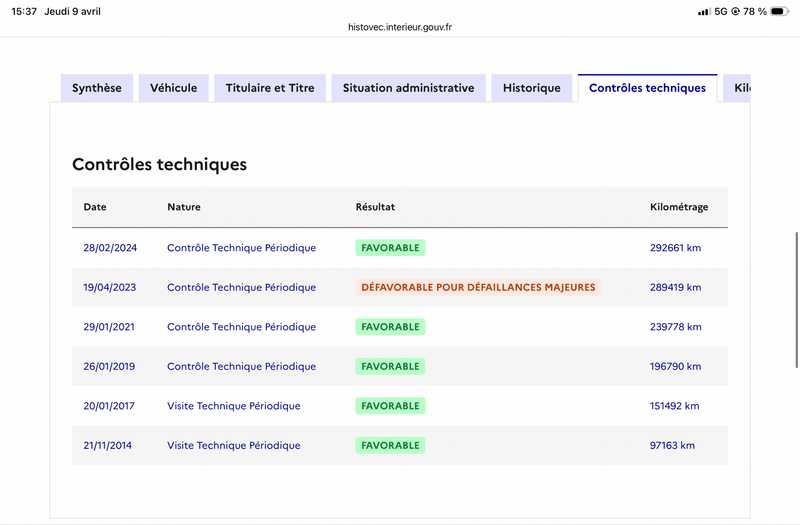Tap the cellular signal bars icon

pyautogui.click(x=704, y=12)
